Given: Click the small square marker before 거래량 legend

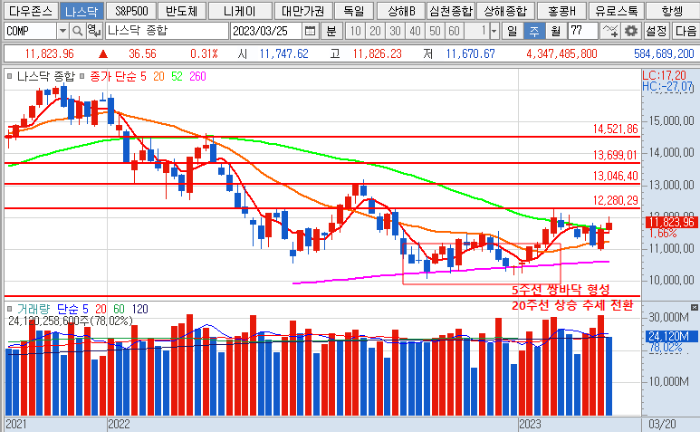Looking at the screenshot, I should (x=9, y=308).
